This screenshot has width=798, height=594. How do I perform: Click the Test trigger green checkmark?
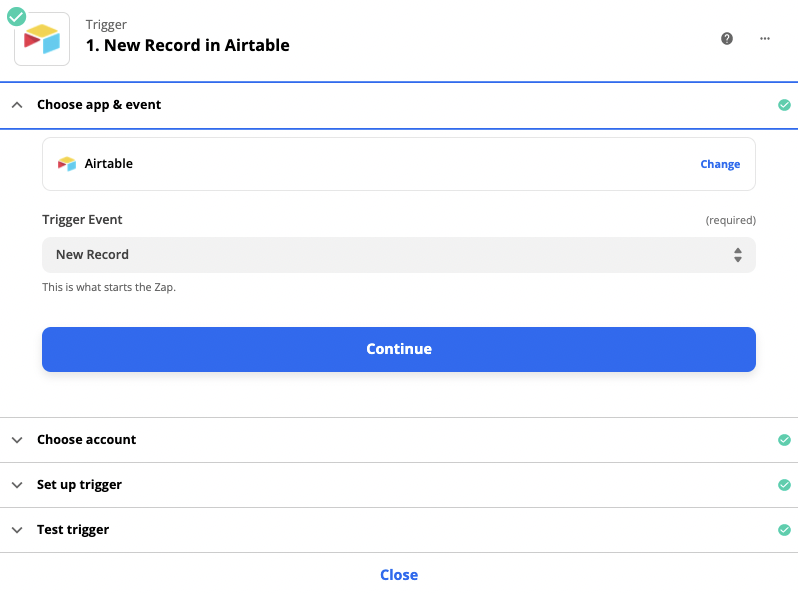(784, 530)
